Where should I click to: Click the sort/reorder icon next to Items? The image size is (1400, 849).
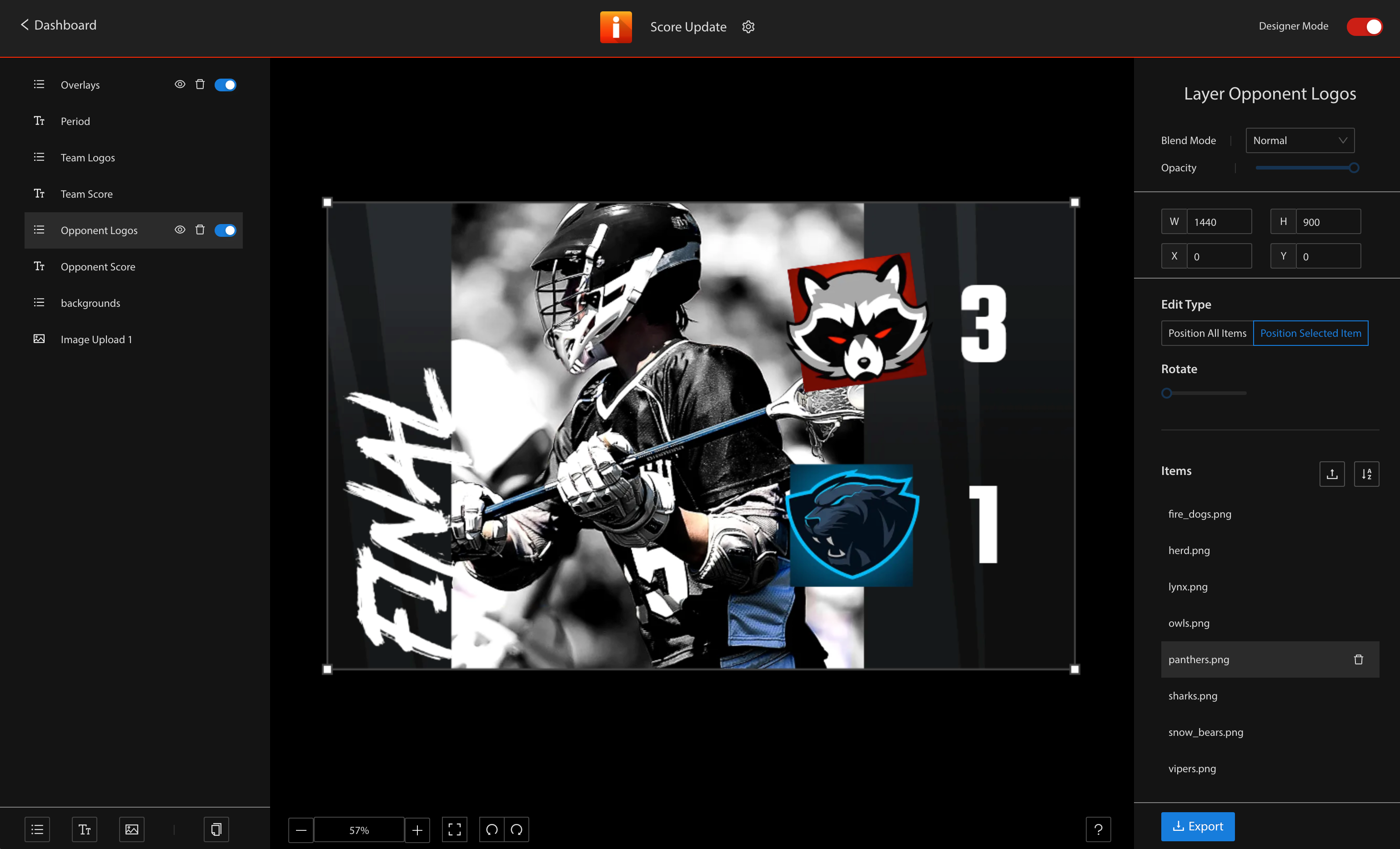pos(1366,474)
